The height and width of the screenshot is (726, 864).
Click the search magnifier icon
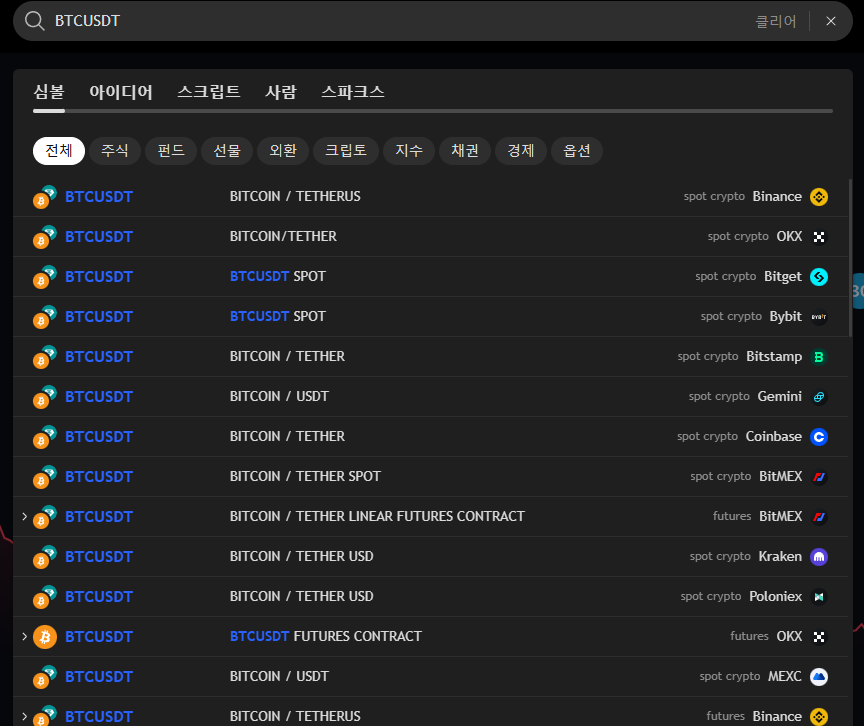coord(35,21)
